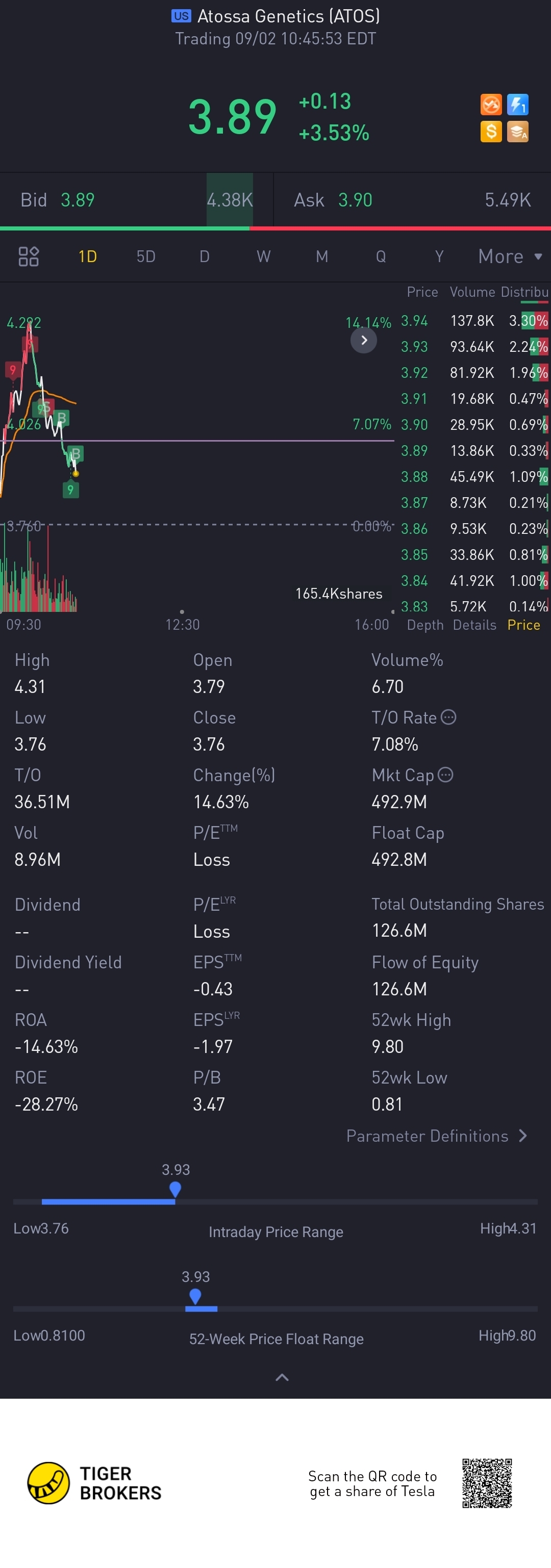Screen dimensions: 551x1568
Task: Tap the EPS TTM value -0.43
Action: click(x=213, y=989)
